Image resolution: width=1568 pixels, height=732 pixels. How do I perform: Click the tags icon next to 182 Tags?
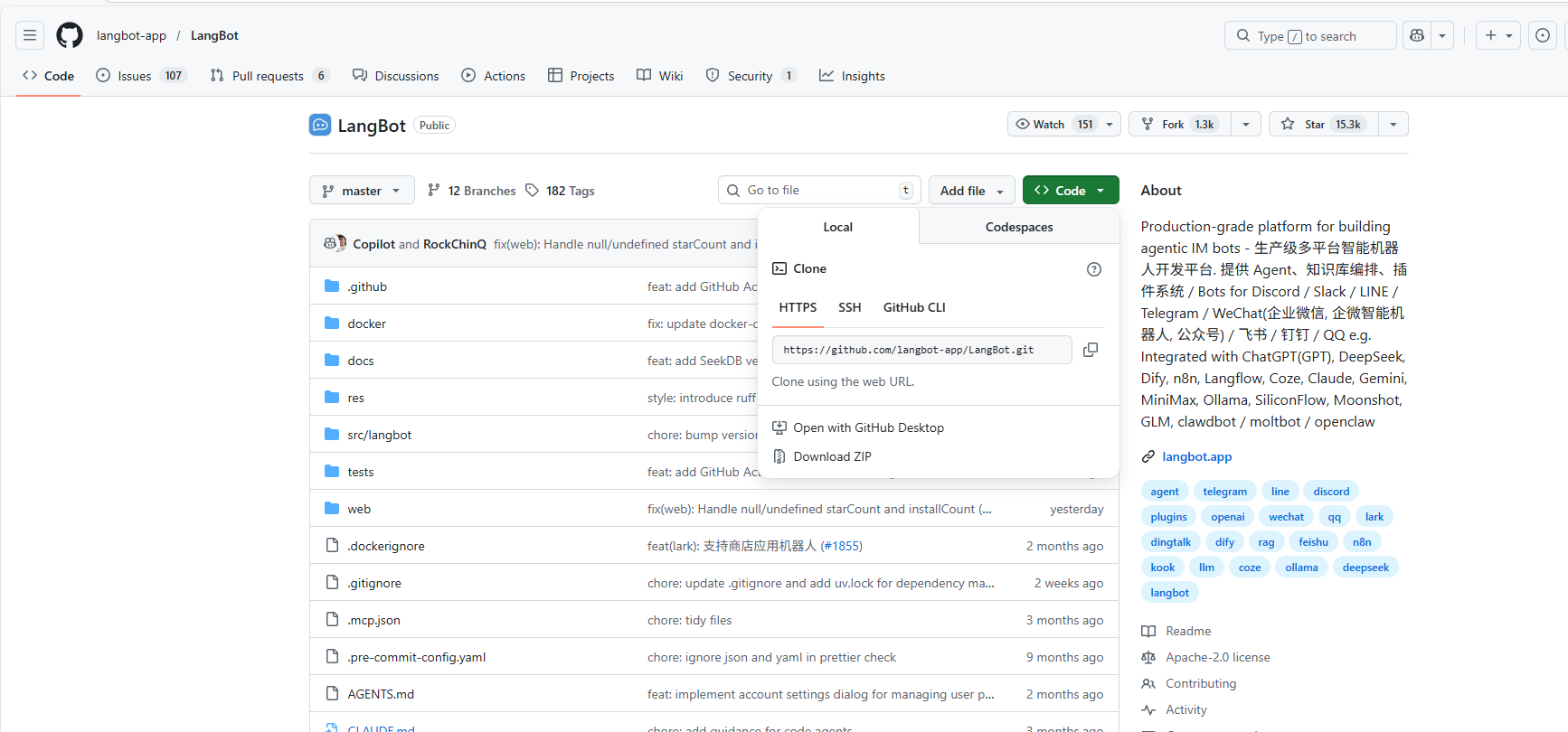pyautogui.click(x=533, y=190)
